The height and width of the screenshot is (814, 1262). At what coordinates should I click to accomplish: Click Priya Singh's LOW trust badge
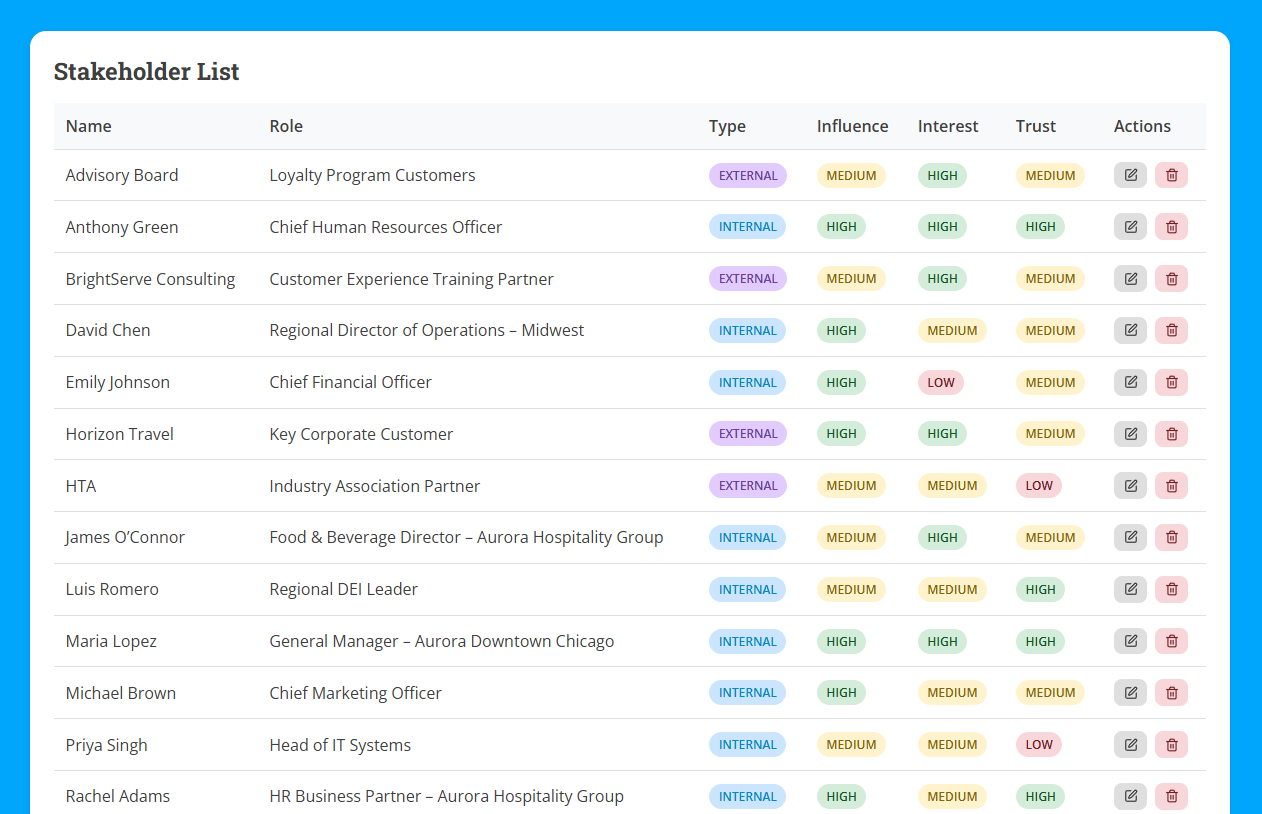[x=1038, y=745]
